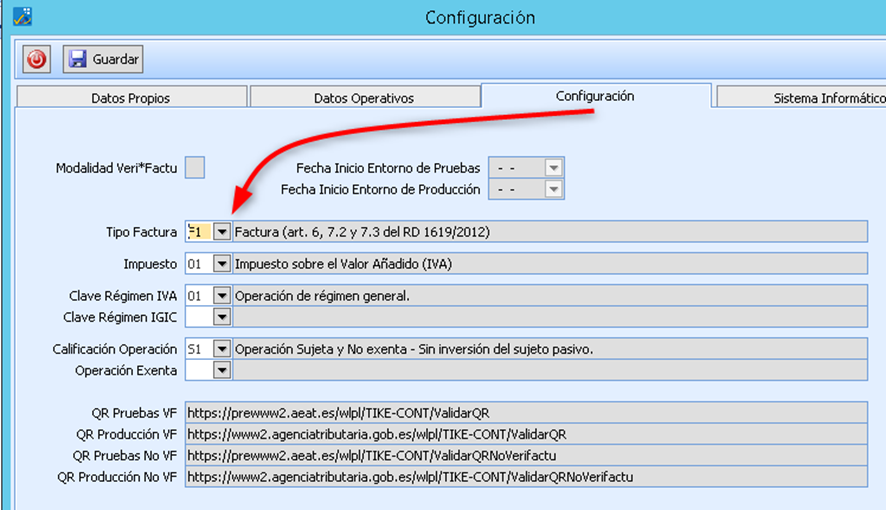Expand the Impuesto dropdown arrow

click(222, 264)
